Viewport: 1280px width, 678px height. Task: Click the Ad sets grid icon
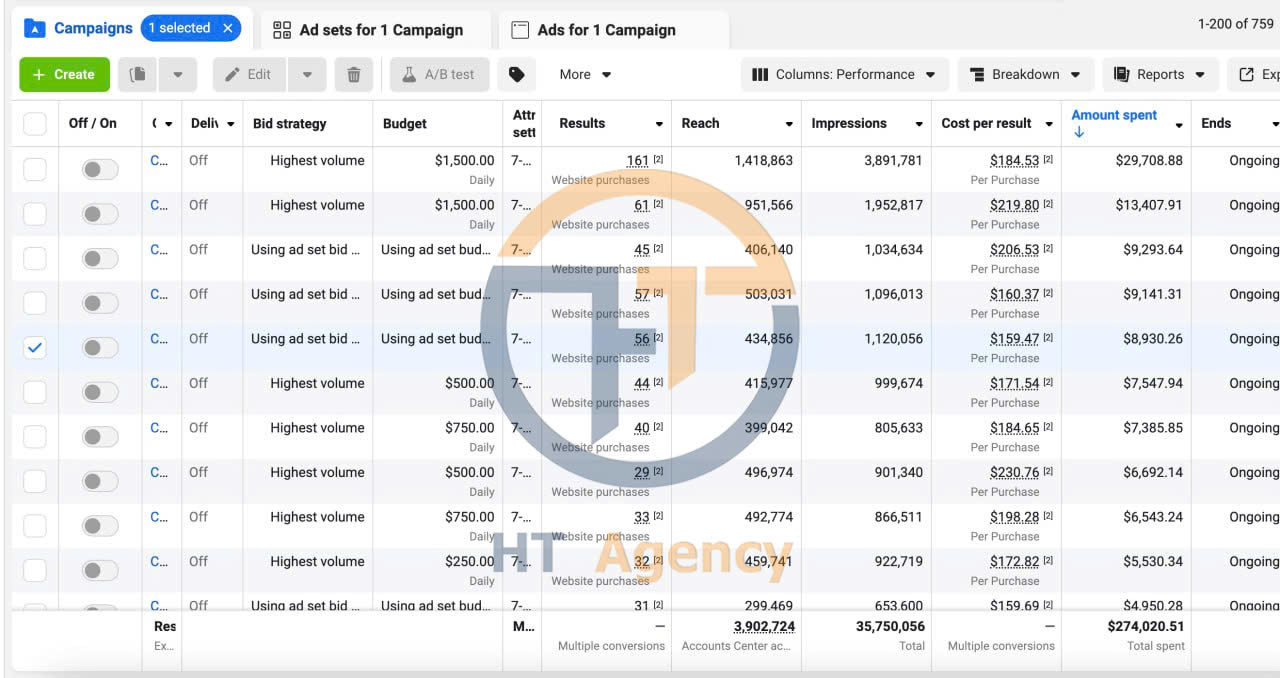pyautogui.click(x=282, y=30)
